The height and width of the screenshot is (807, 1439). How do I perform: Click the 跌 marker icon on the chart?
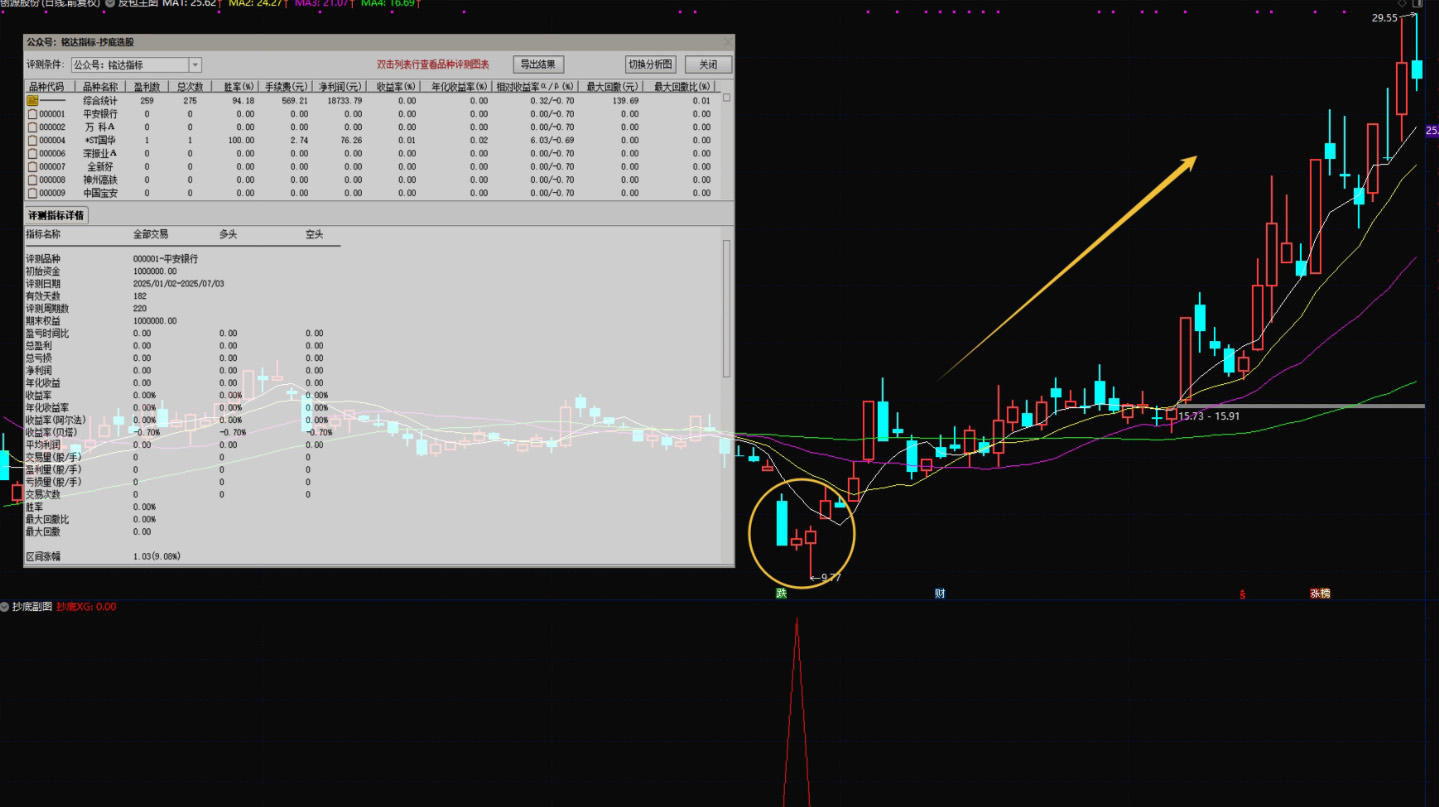[x=781, y=593]
